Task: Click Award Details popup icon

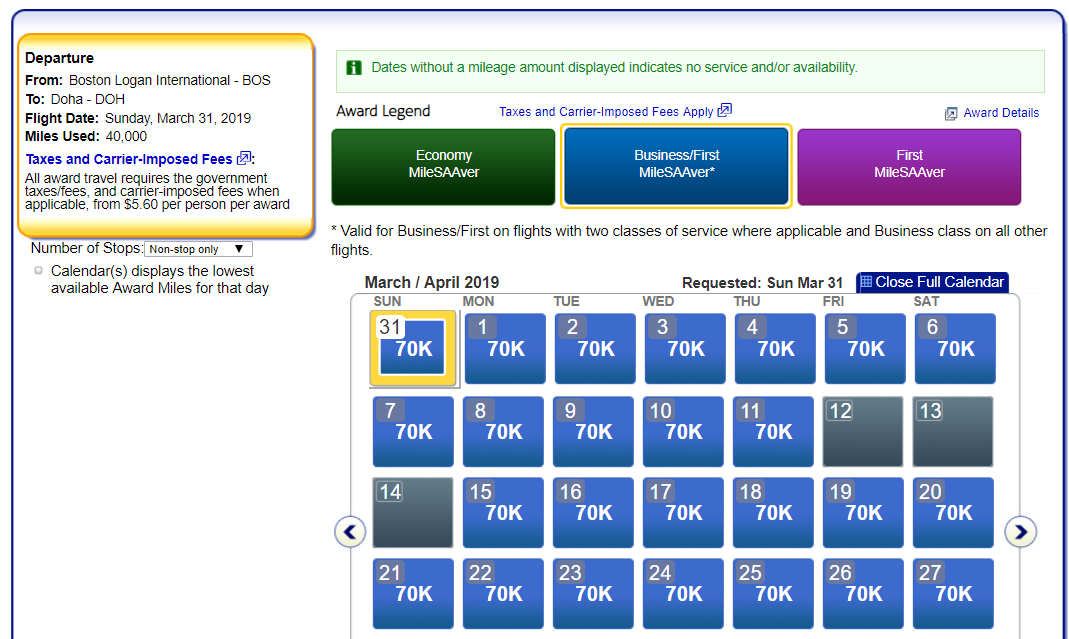Action: click(951, 114)
